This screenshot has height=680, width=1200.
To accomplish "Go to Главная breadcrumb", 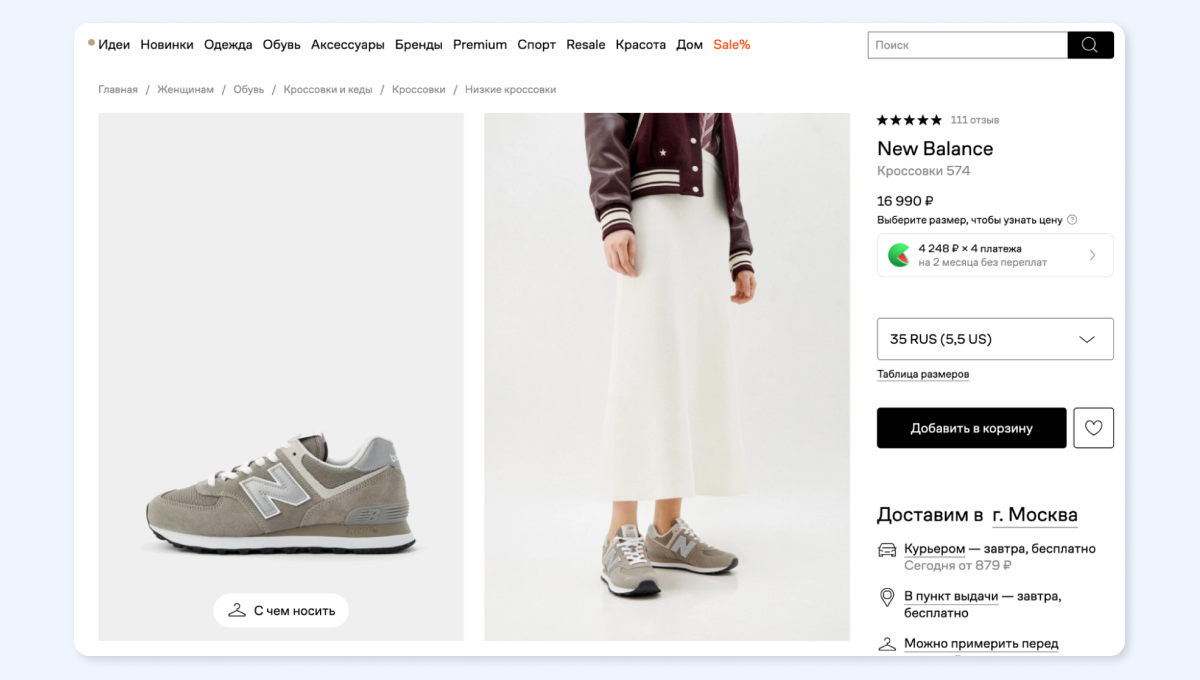I will click(118, 90).
